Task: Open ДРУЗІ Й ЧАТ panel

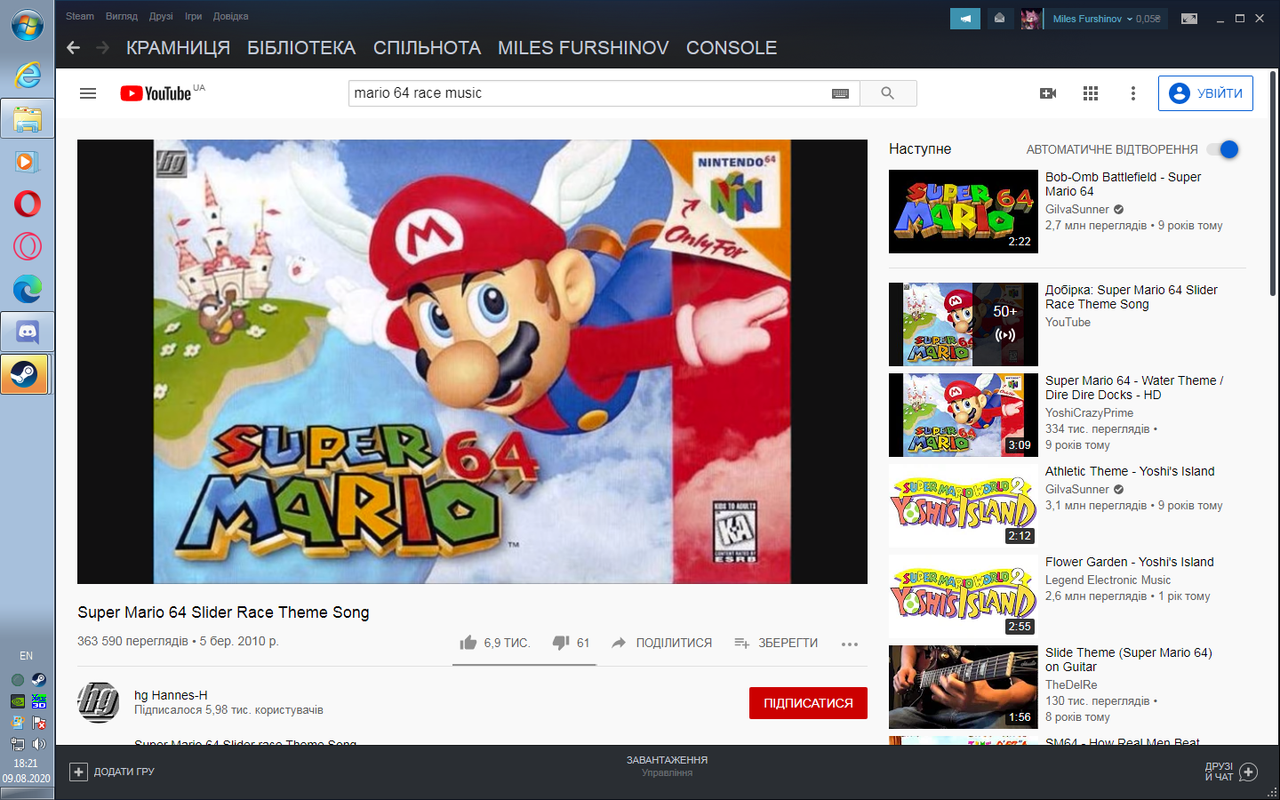Action: [x=1231, y=772]
